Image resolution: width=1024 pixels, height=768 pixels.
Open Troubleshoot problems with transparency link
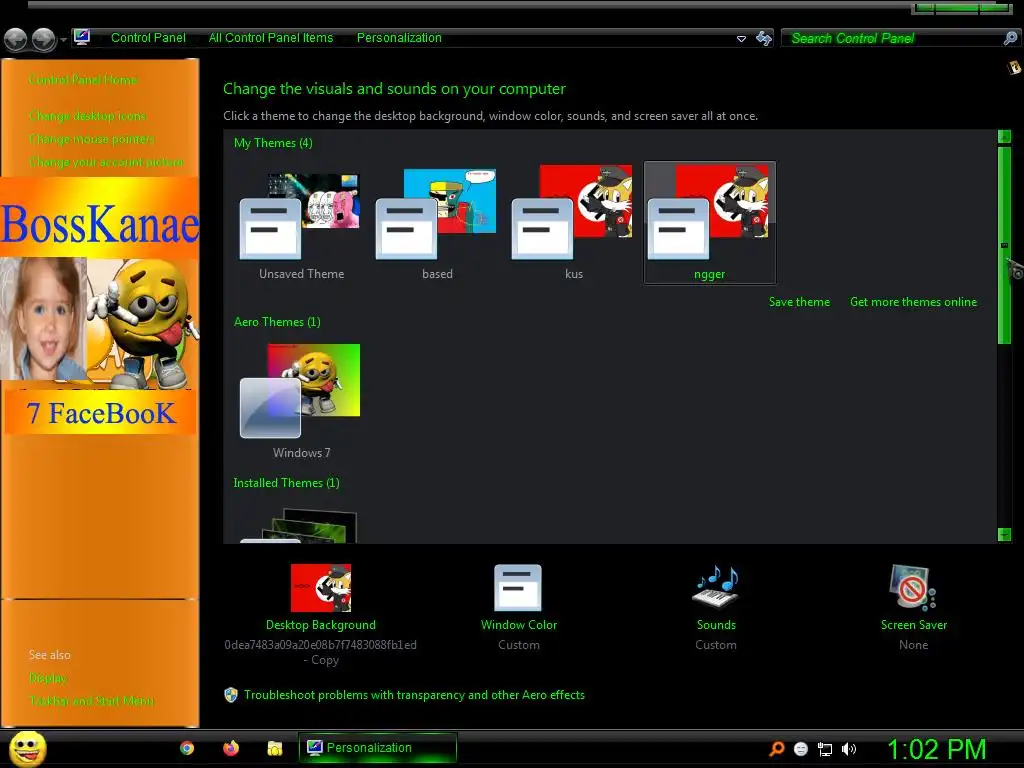414,695
